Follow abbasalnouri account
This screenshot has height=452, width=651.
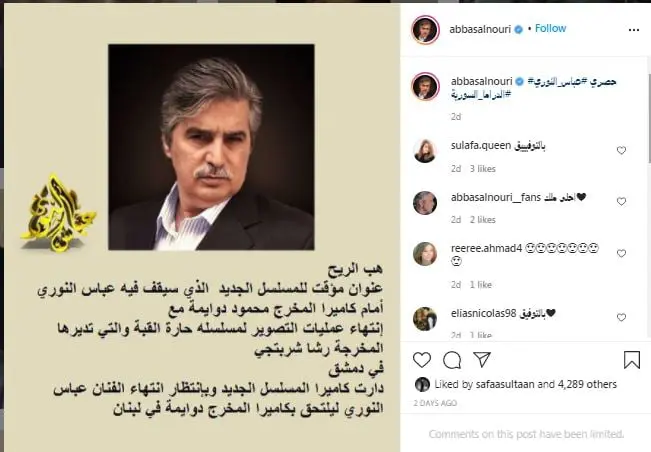pyautogui.click(x=551, y=28)
